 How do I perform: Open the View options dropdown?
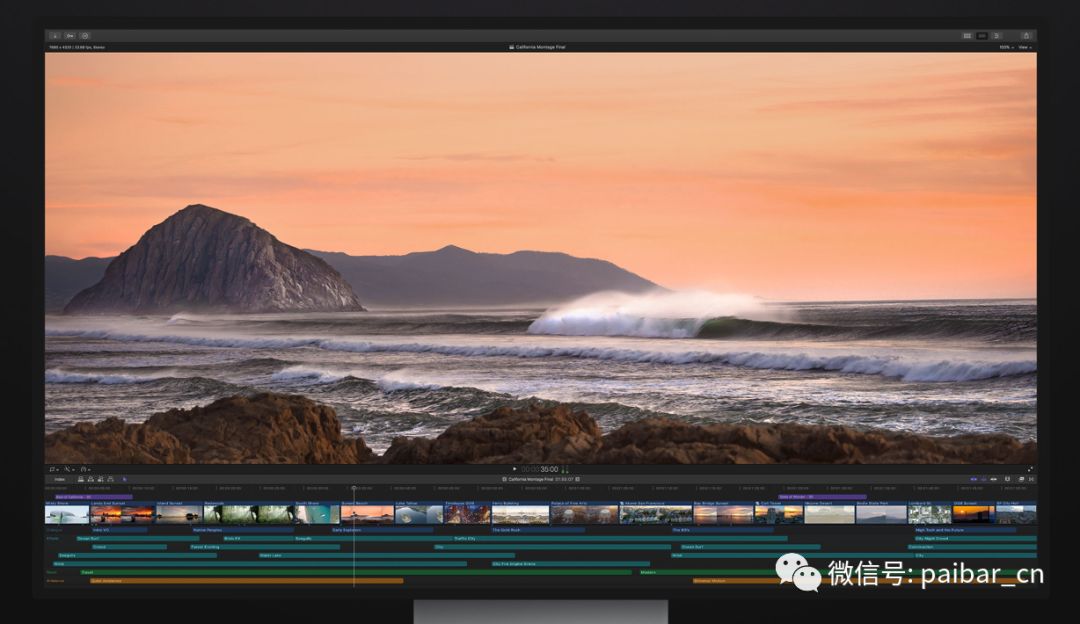[1025, 47]
